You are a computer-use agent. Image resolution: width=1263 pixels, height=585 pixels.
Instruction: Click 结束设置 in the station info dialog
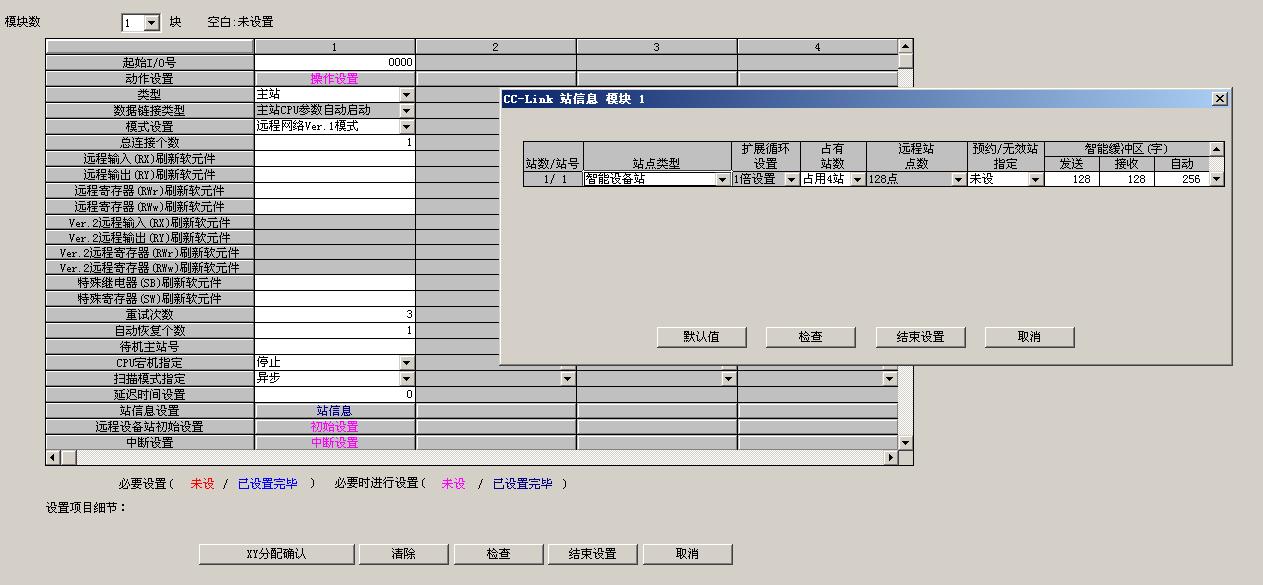(920, 337)
